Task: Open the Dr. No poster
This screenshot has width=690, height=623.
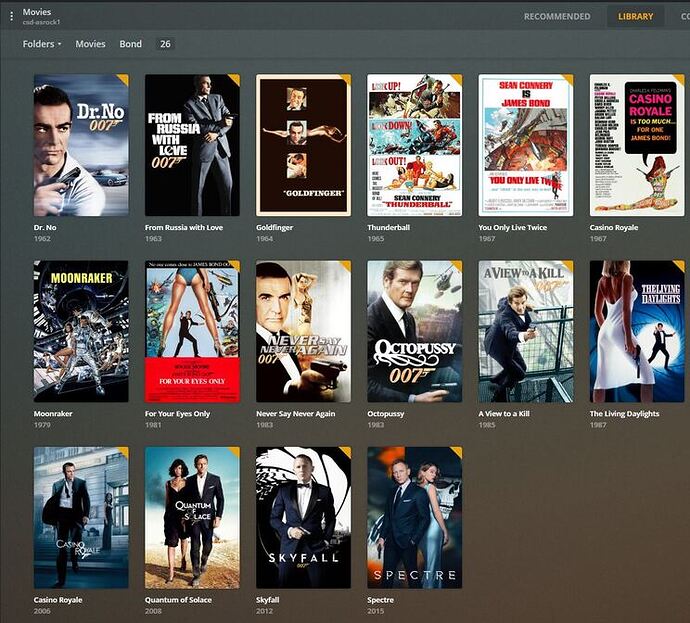Action: [x=81, y=145]
